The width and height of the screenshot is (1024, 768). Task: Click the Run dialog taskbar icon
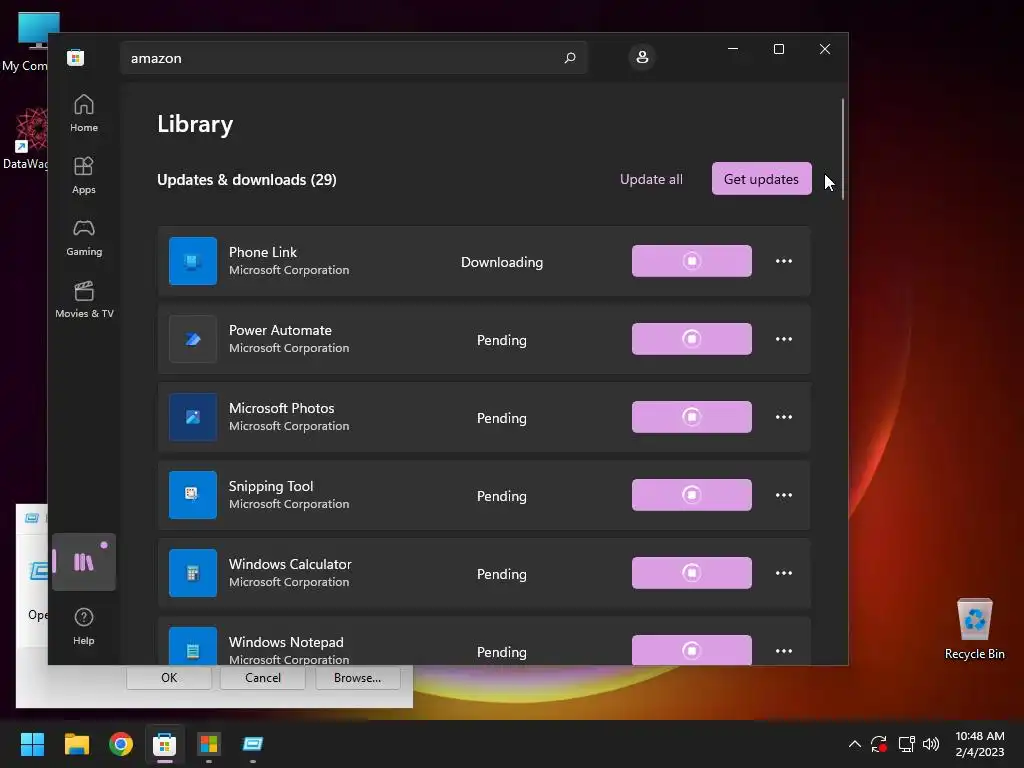tap(253, 744)
